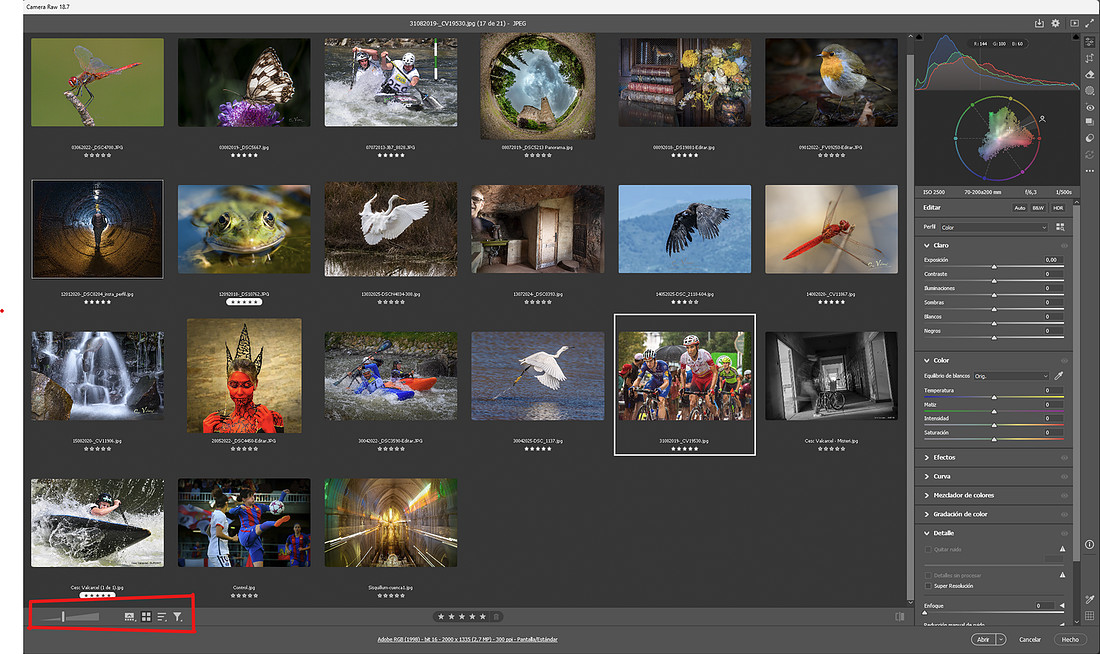1100x654 pixels.
Task: Click the Exposición slider track
Action: coord(994,267)
